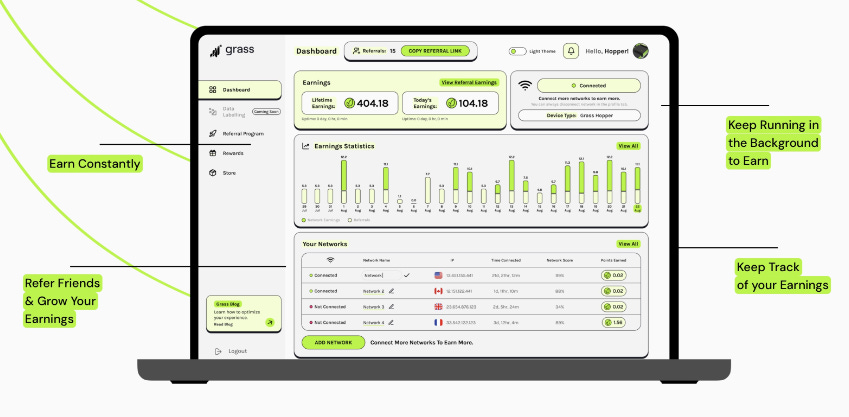Click the Network Score column header
Viewport: 849px width, 417px height.
click(x=559, y=260)
